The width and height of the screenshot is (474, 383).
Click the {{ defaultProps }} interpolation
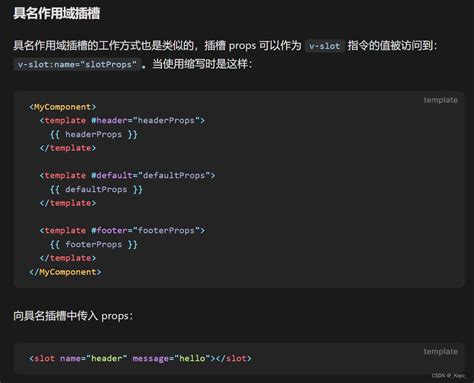tap(96, 189)
